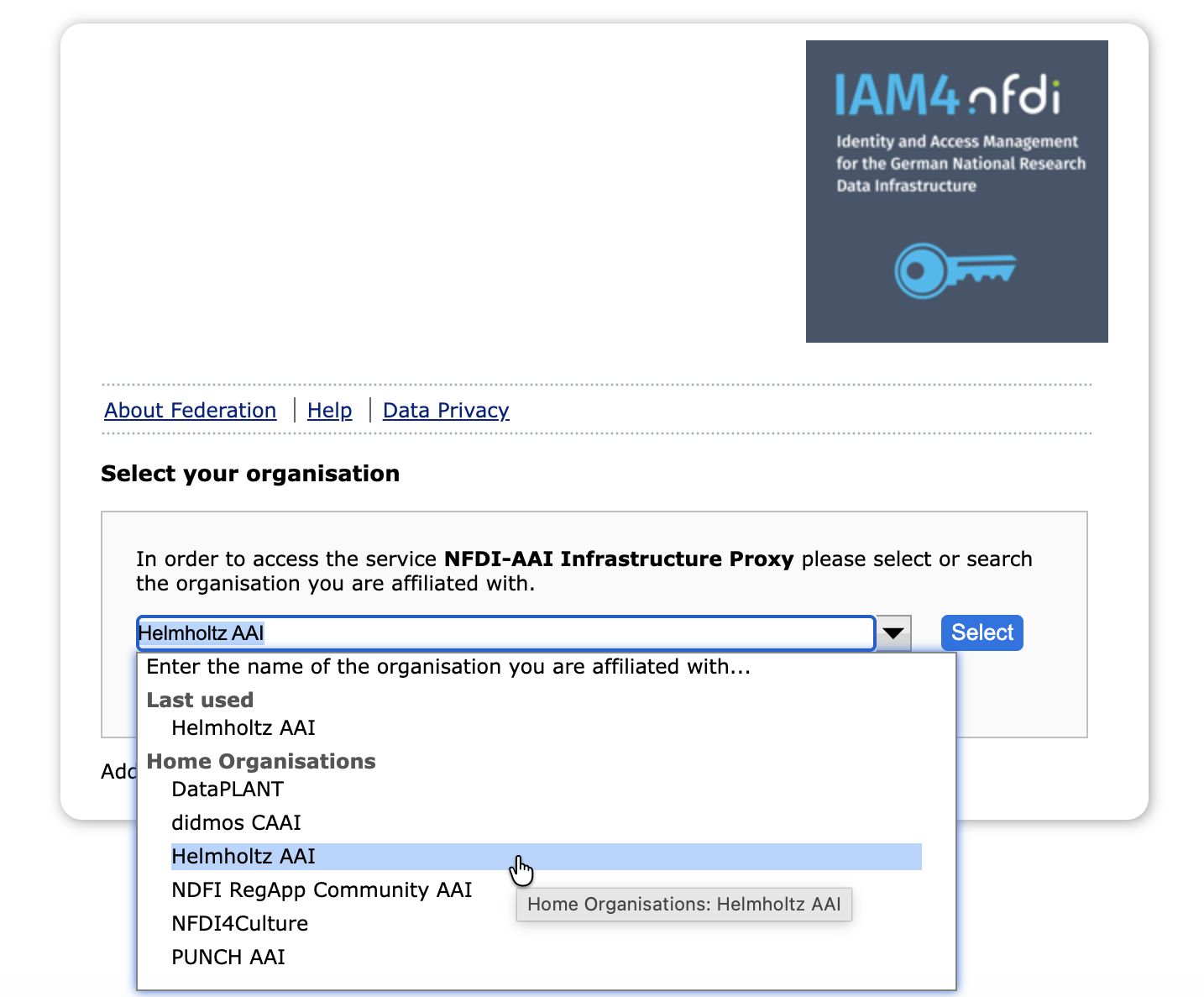
Task: Select NFDI4Culture as your organisation
Action: [x=239, y=923]
